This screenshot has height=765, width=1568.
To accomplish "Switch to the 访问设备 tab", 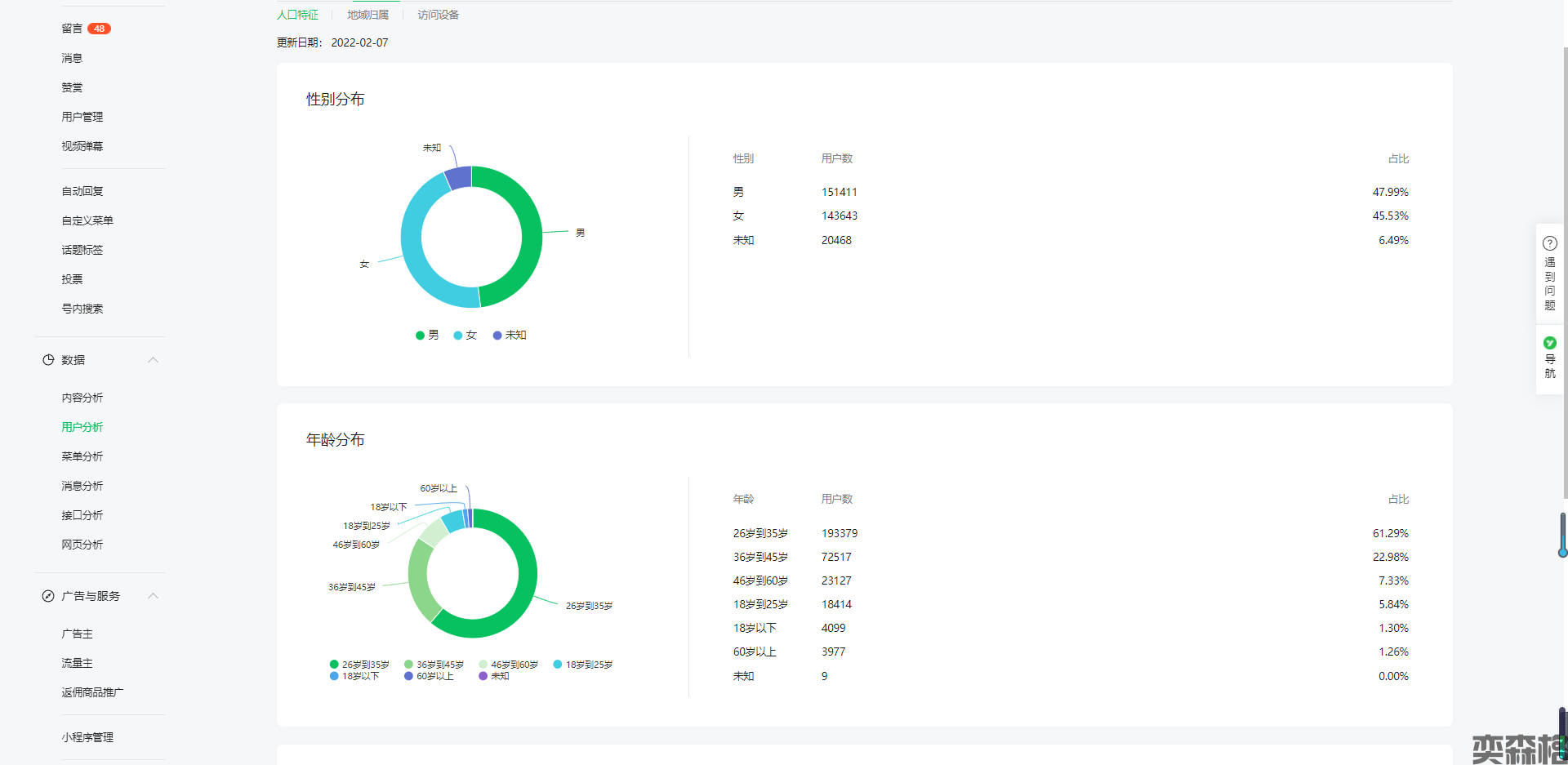I will tap(439, 15).
